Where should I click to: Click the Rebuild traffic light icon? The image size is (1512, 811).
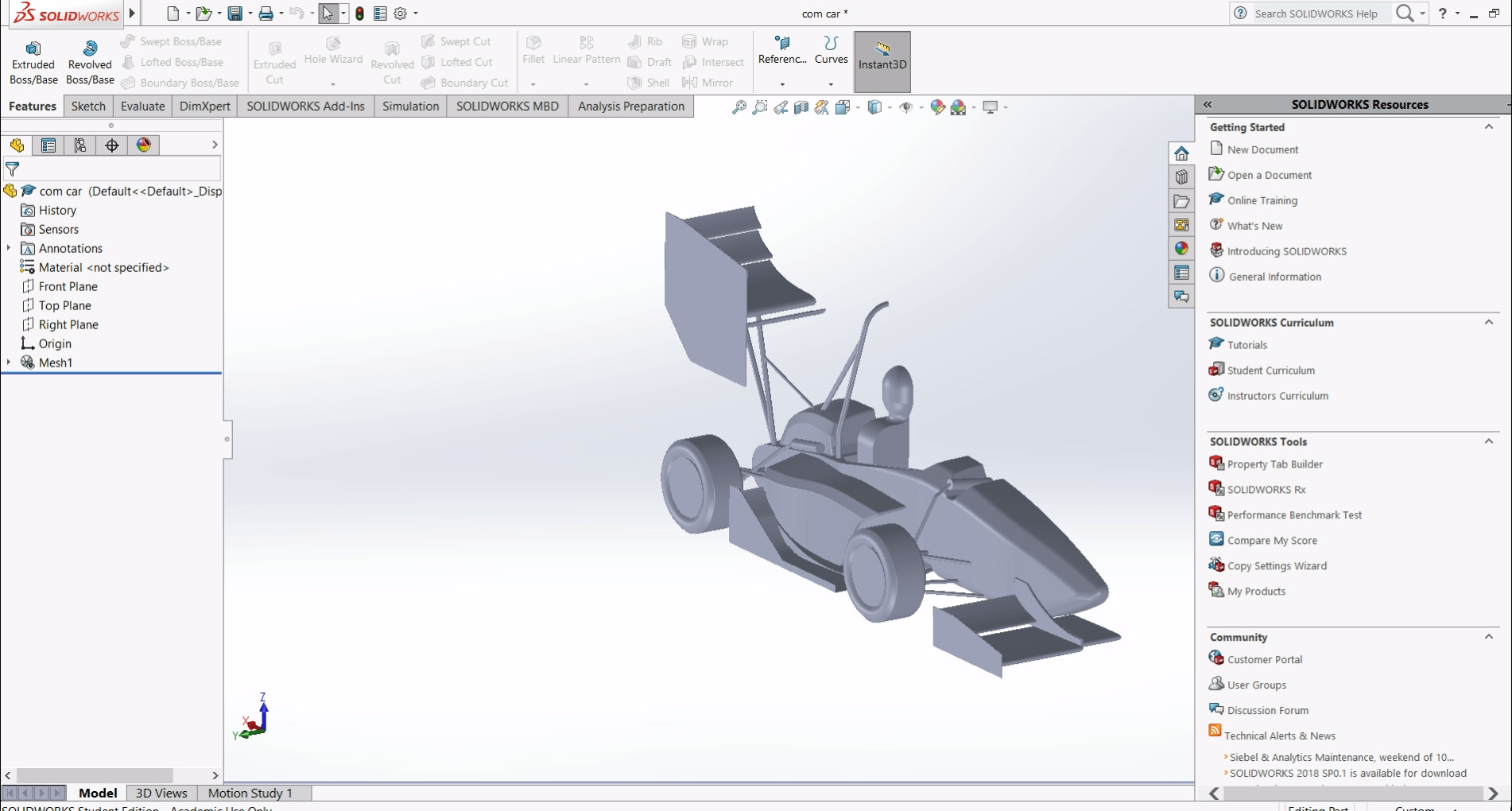(359, 14)
